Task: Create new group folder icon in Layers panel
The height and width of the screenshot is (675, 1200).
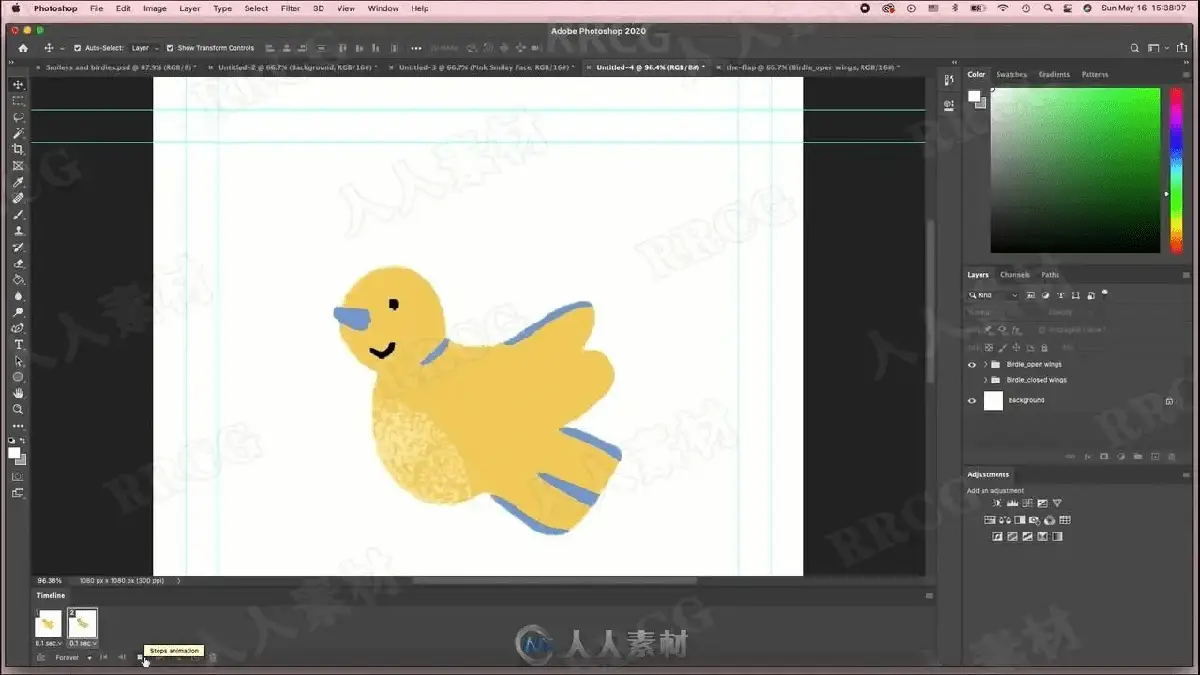Action: click(1138, 456)
